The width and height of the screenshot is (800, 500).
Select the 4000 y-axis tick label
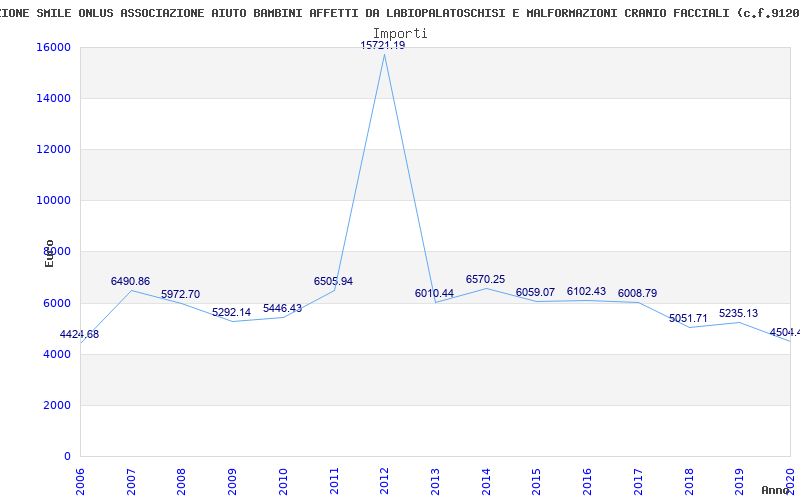[57, 354]
